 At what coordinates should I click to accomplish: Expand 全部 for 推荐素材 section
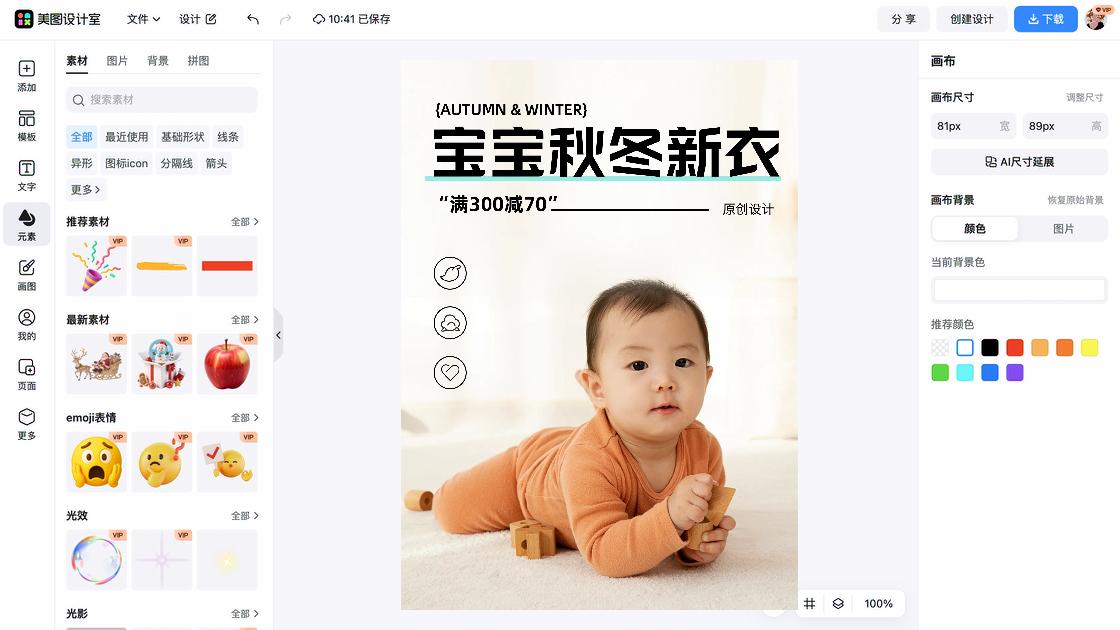244,221
